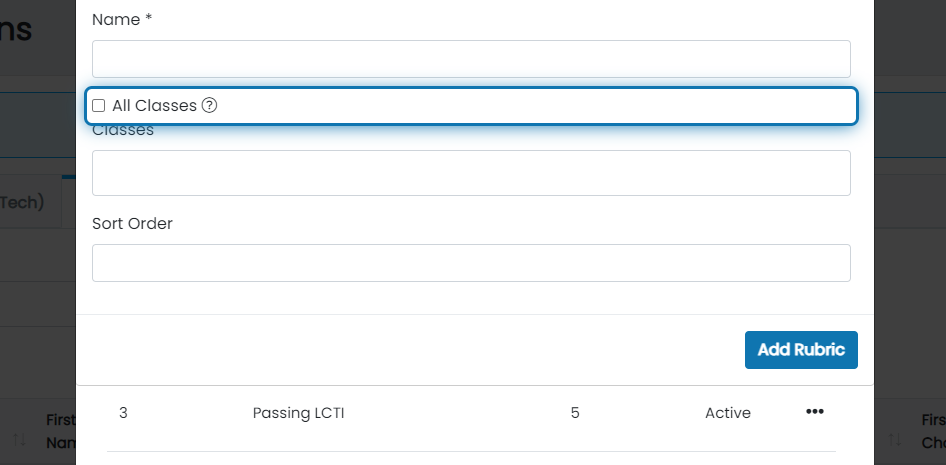Click the Name * field label

click(x=122, y=20)
